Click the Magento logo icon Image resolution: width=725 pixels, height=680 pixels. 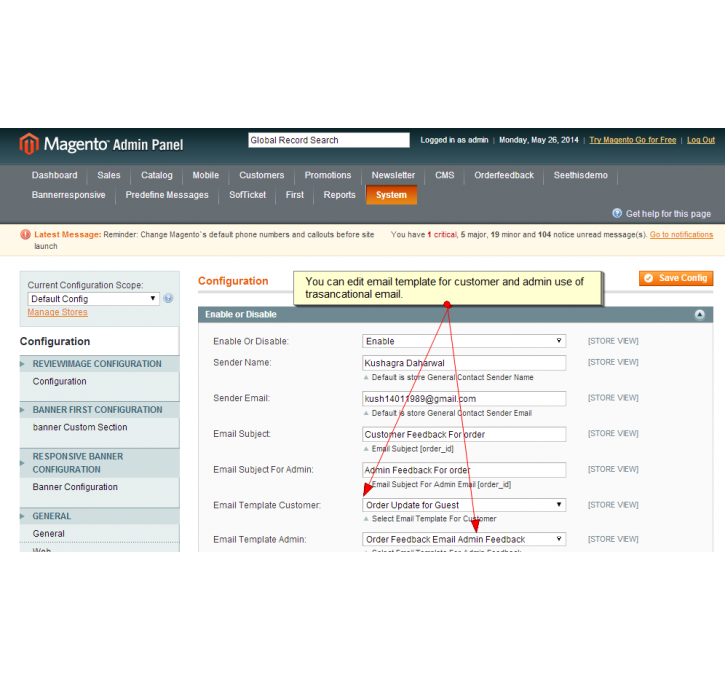pyautogui.click(x=29, y=144)
